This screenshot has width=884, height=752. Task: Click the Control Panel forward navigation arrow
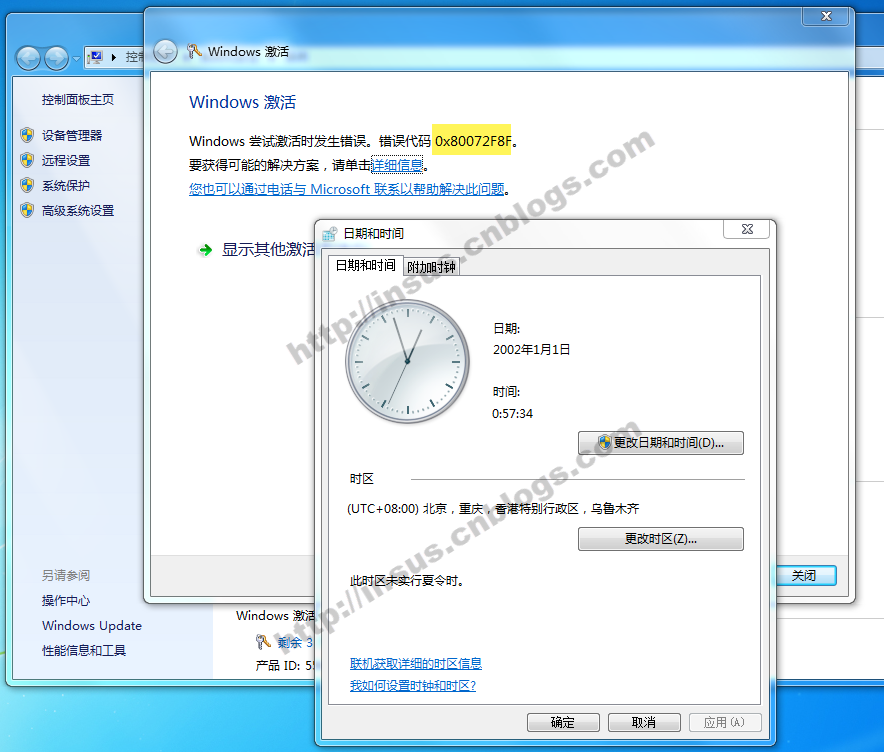pos(57,58)
